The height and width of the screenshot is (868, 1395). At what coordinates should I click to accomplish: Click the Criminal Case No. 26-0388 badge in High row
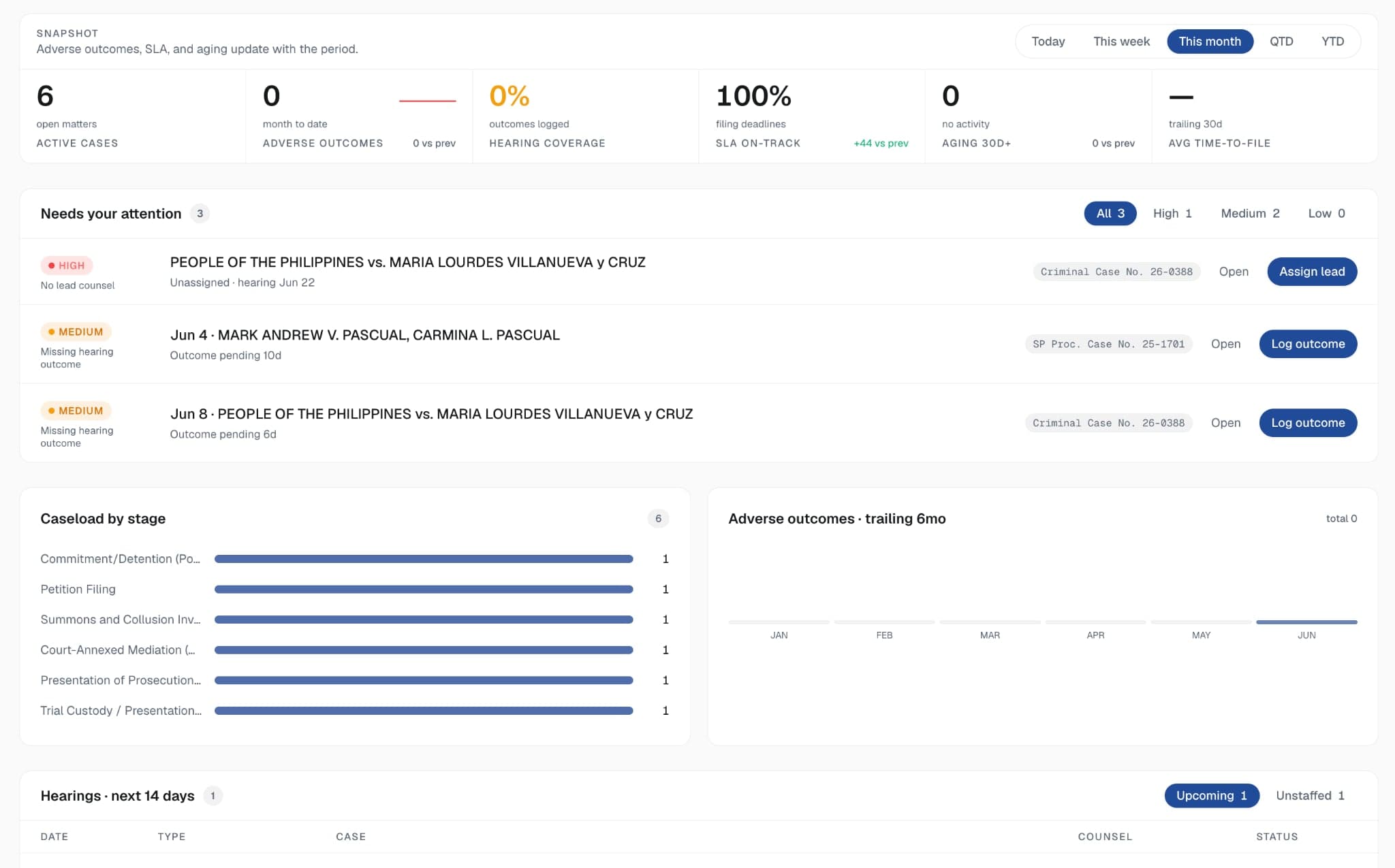point(1116,272)
